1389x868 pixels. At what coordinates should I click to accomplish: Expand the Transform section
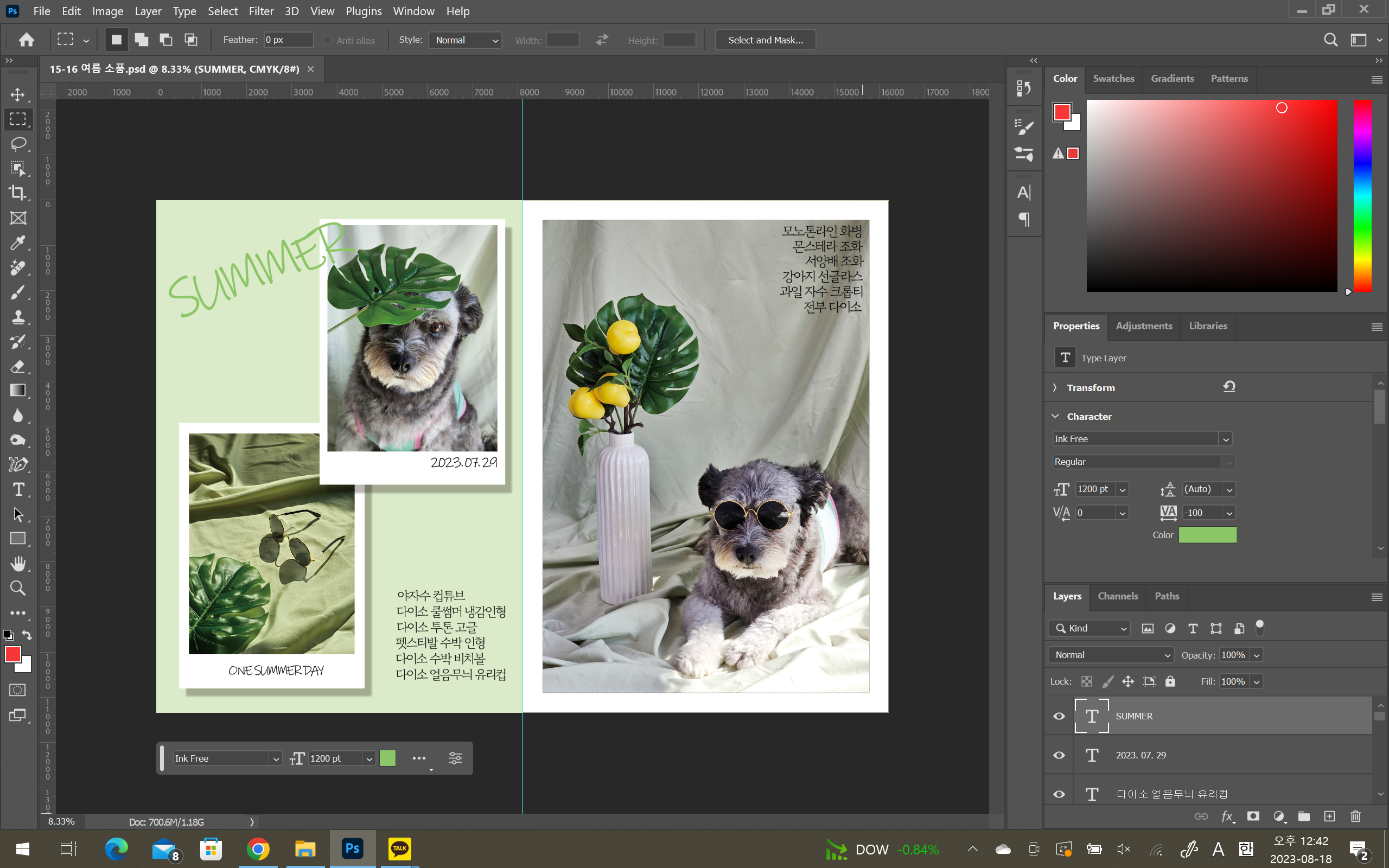[x=1055, y=387]
